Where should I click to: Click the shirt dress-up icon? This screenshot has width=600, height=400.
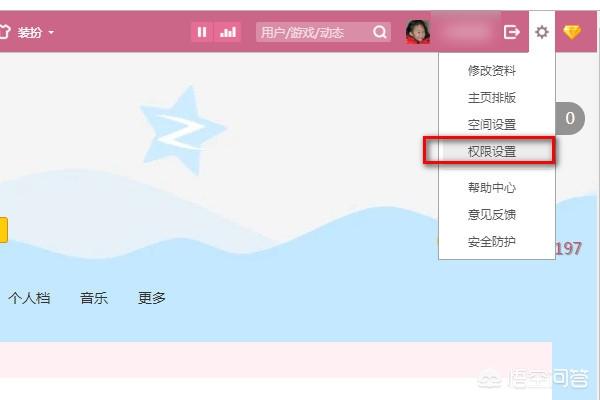[4, 32]
